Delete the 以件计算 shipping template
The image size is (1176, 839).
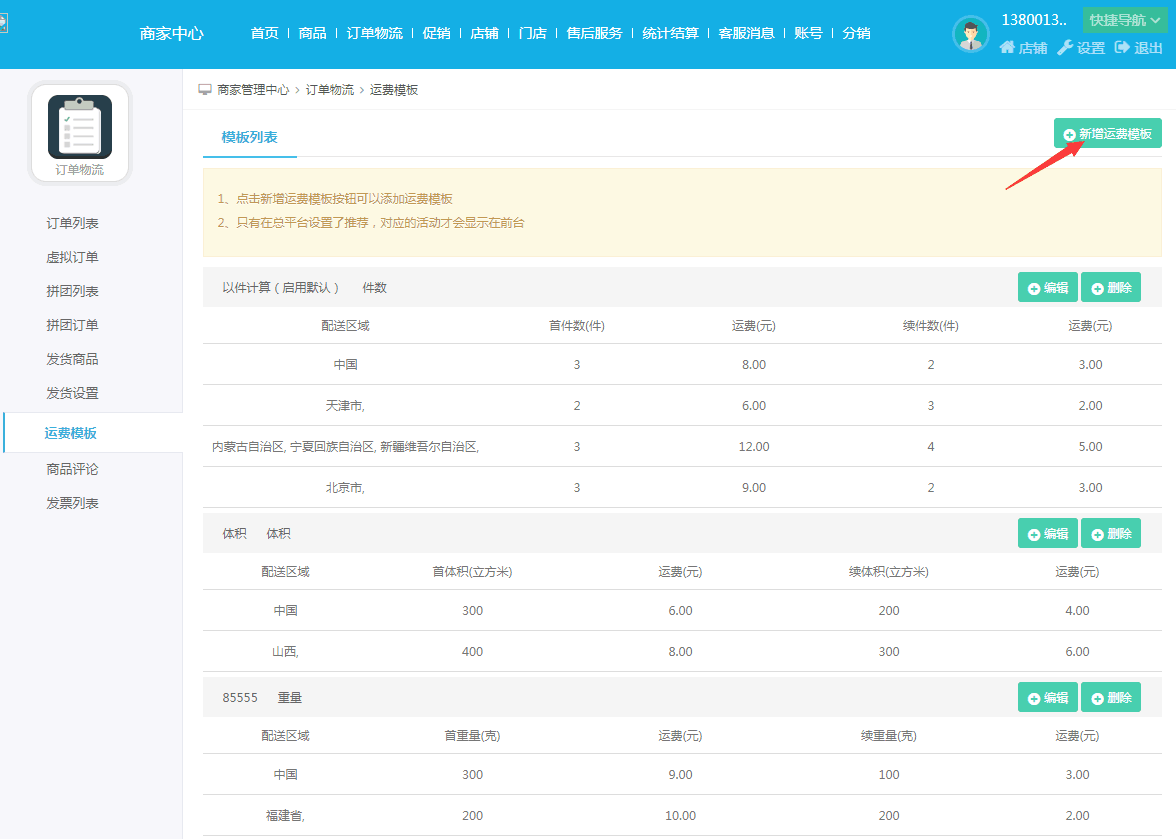coord(1110,288)
